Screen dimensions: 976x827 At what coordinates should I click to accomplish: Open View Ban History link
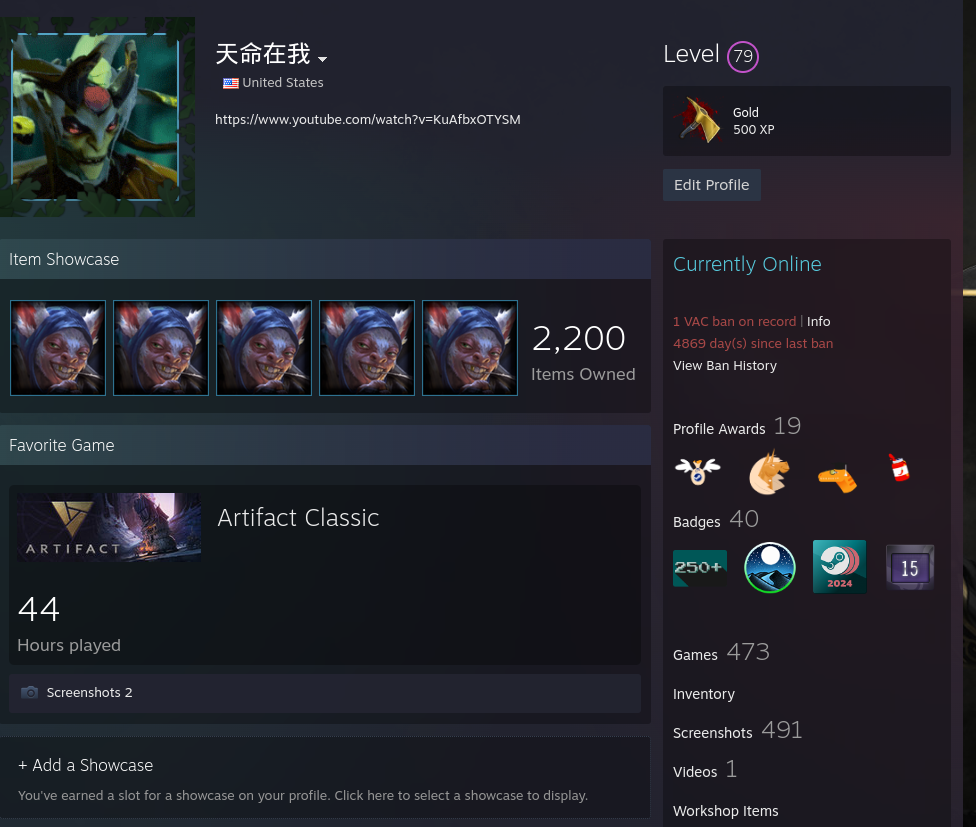[x=725, y=365]
